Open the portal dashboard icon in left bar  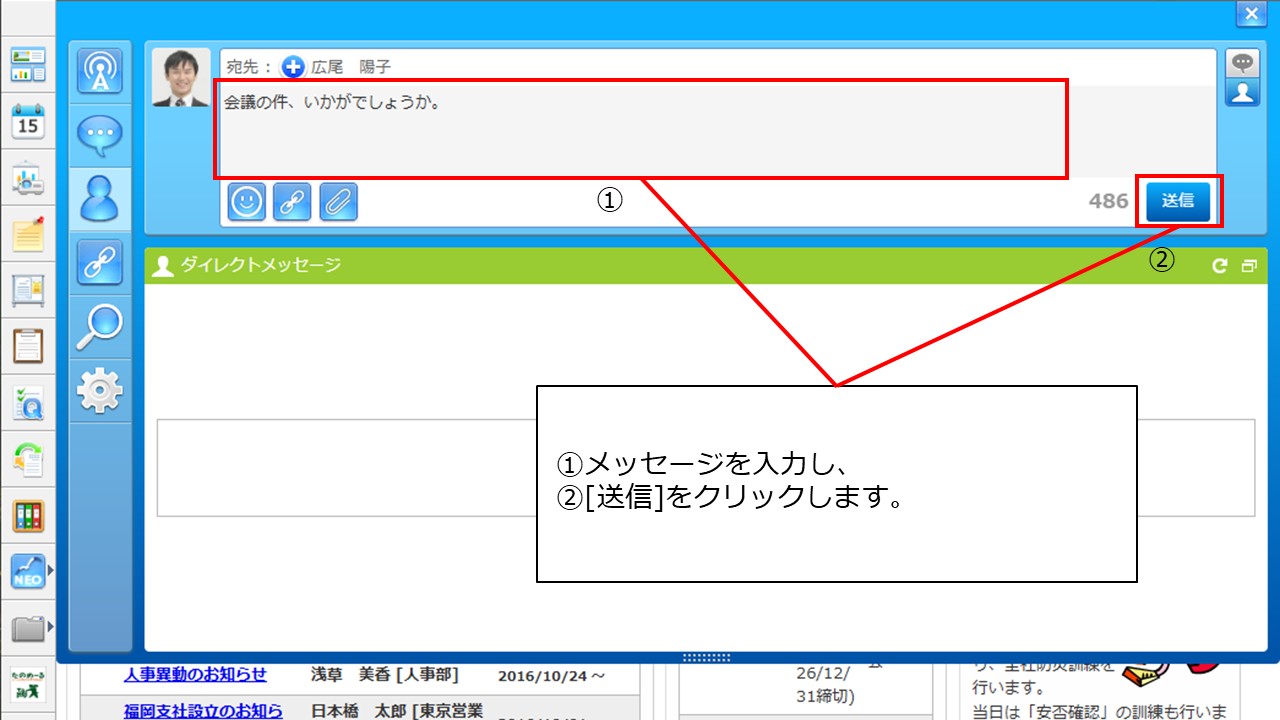[28, 64]
